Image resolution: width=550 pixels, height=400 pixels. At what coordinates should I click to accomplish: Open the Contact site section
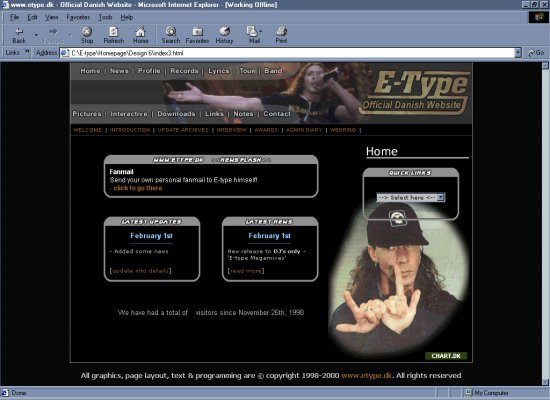click(x=277, y=114)
